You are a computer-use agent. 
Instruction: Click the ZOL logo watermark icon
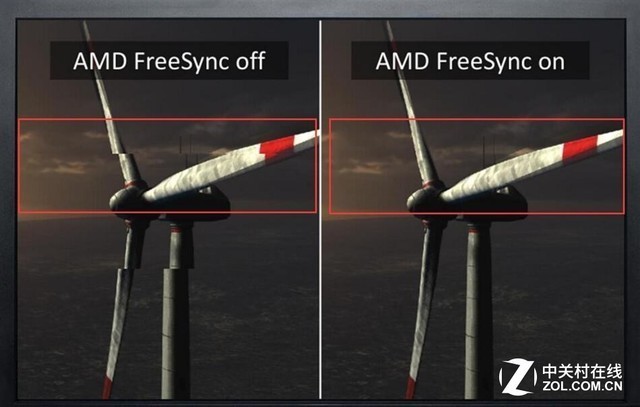518,377
